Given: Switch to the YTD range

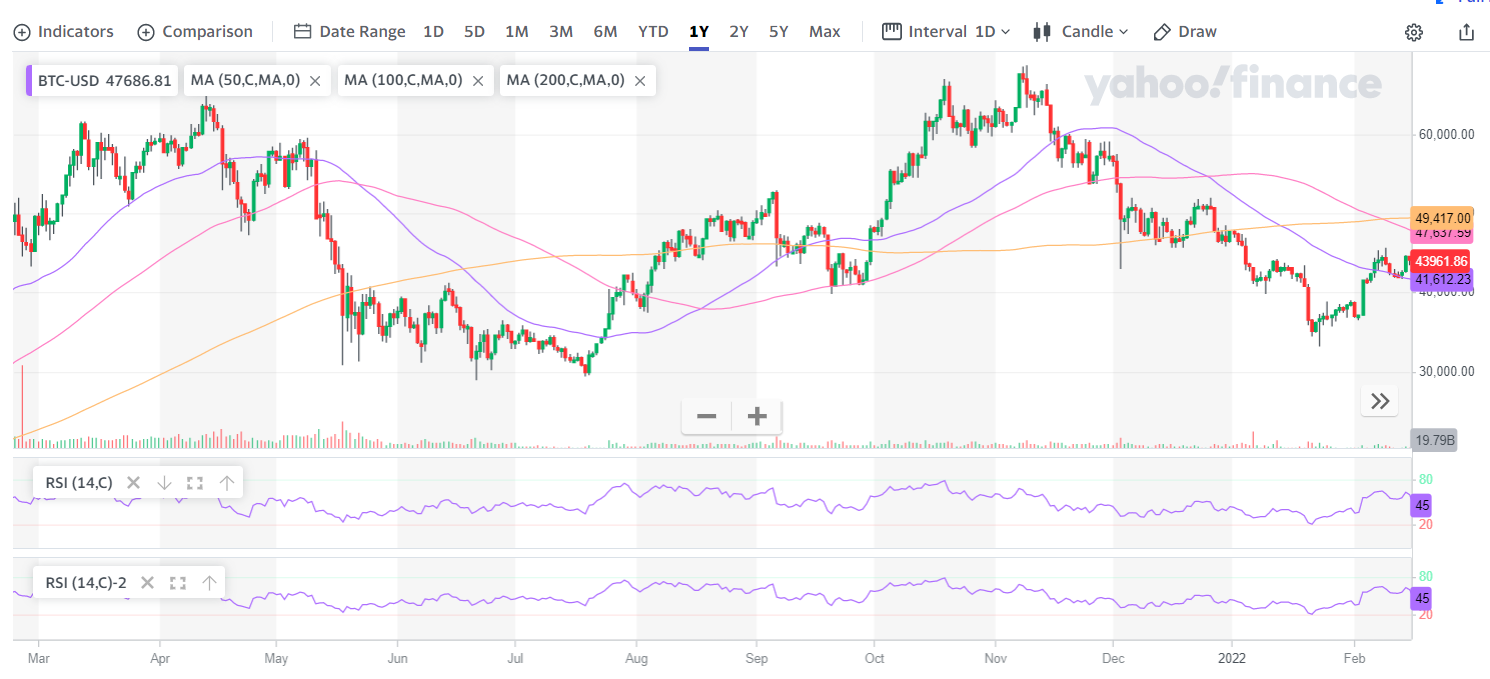Looking at the screenshot, I should point(653,32).
